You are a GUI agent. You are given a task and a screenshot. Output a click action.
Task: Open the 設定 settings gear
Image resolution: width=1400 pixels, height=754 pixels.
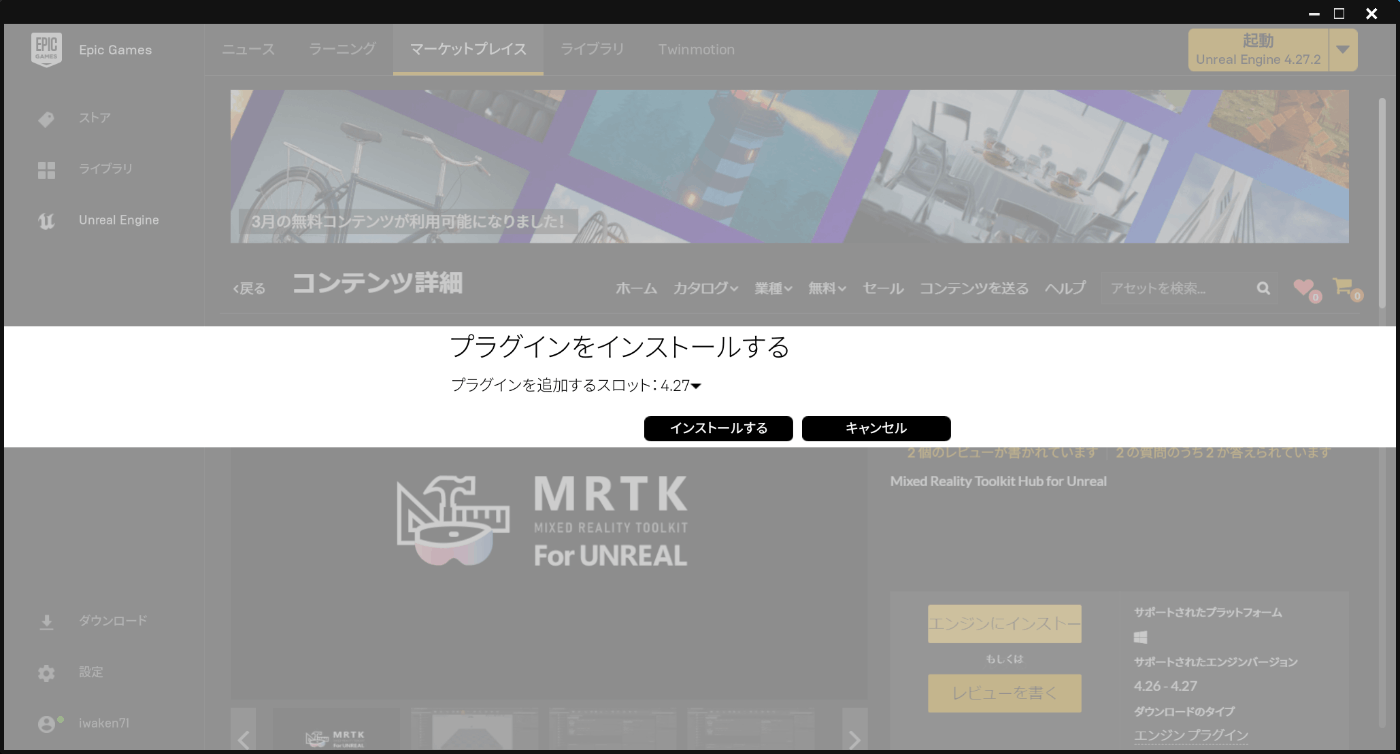[46, 672]
